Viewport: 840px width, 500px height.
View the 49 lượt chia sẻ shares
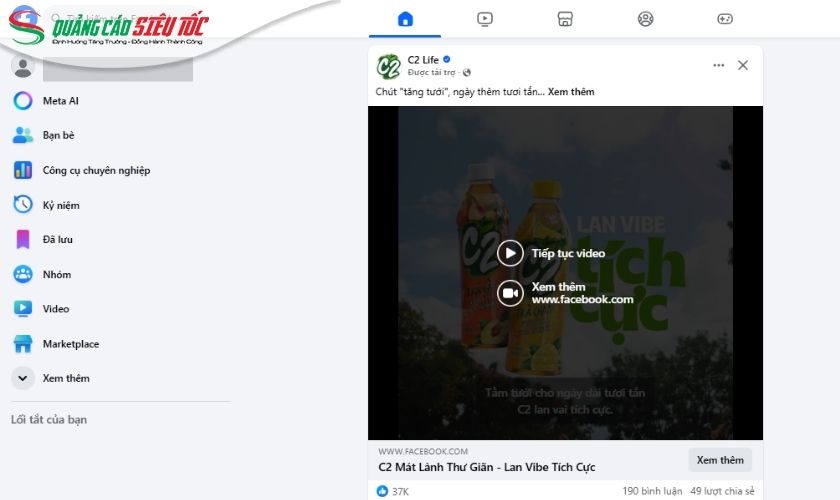[722, 491]
